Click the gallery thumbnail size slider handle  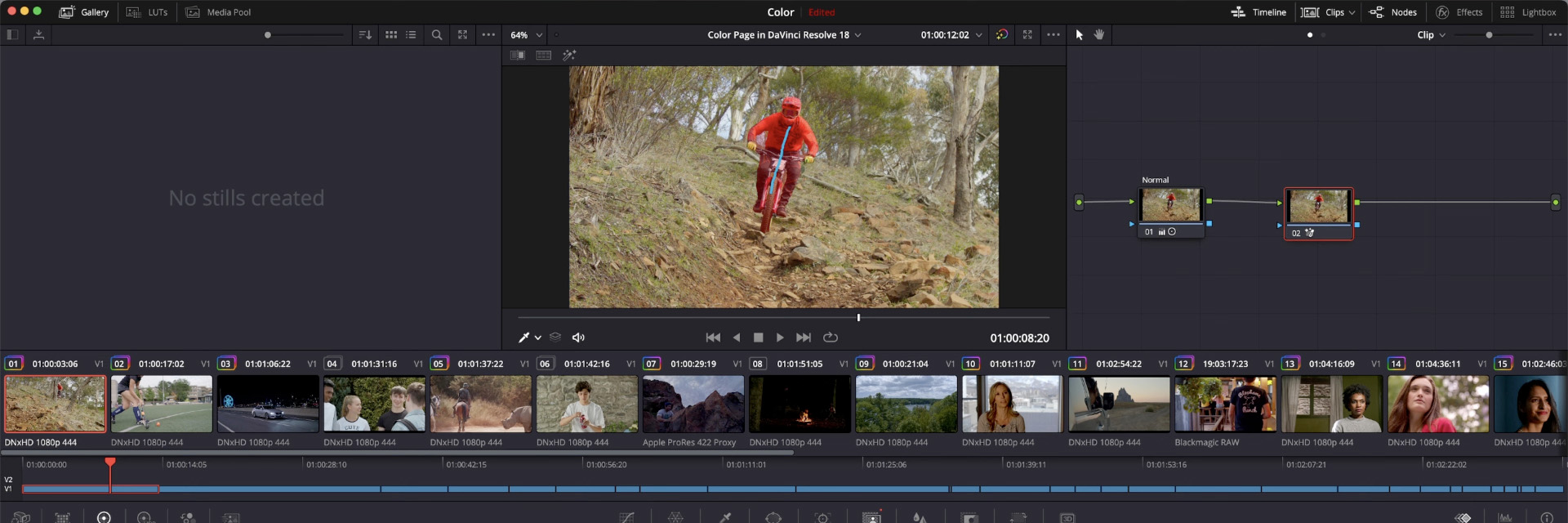267,35
